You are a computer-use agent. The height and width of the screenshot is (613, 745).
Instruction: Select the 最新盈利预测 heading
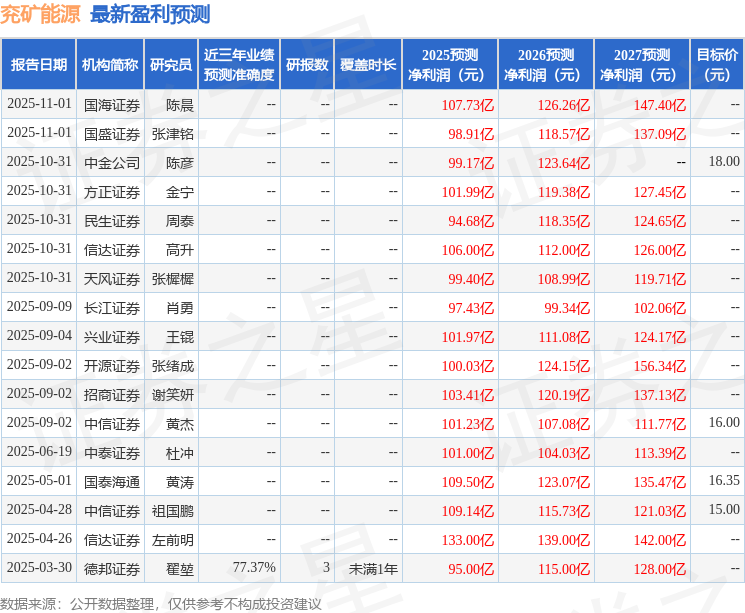tap(150, 14)
